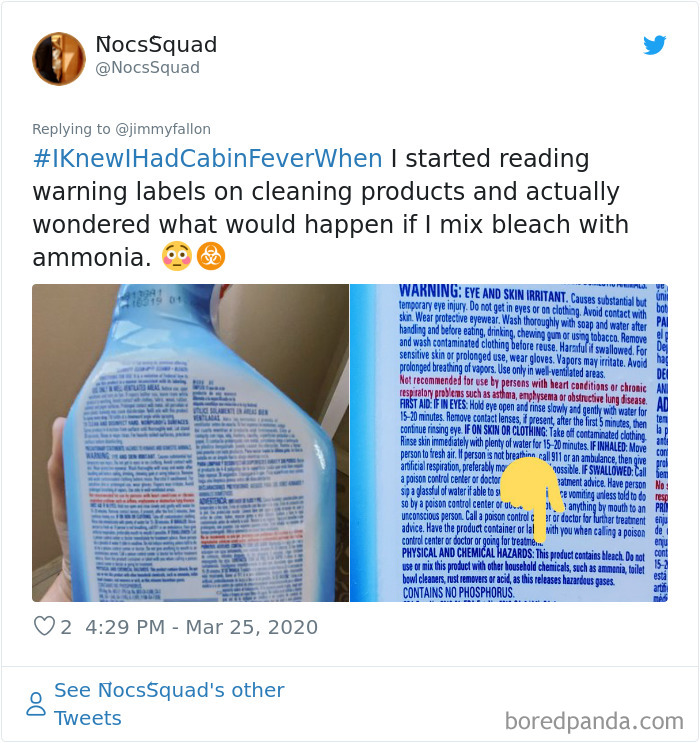This screenshot has height=743, width=700.
Task: Click the NocsSquad display name
Action: [156, 45]
